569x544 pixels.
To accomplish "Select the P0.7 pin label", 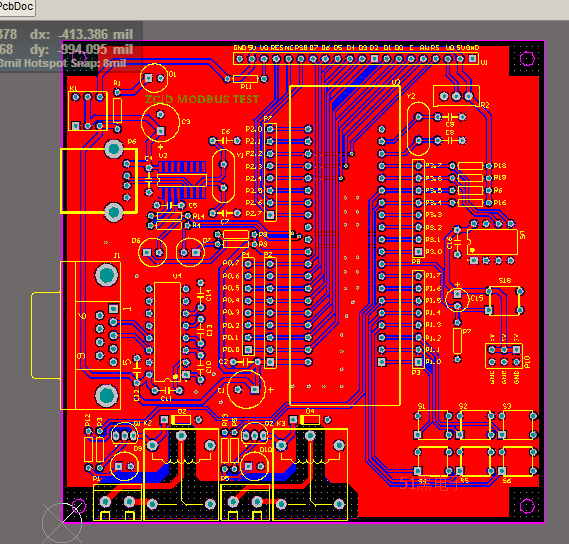I will tap(231, 263).
